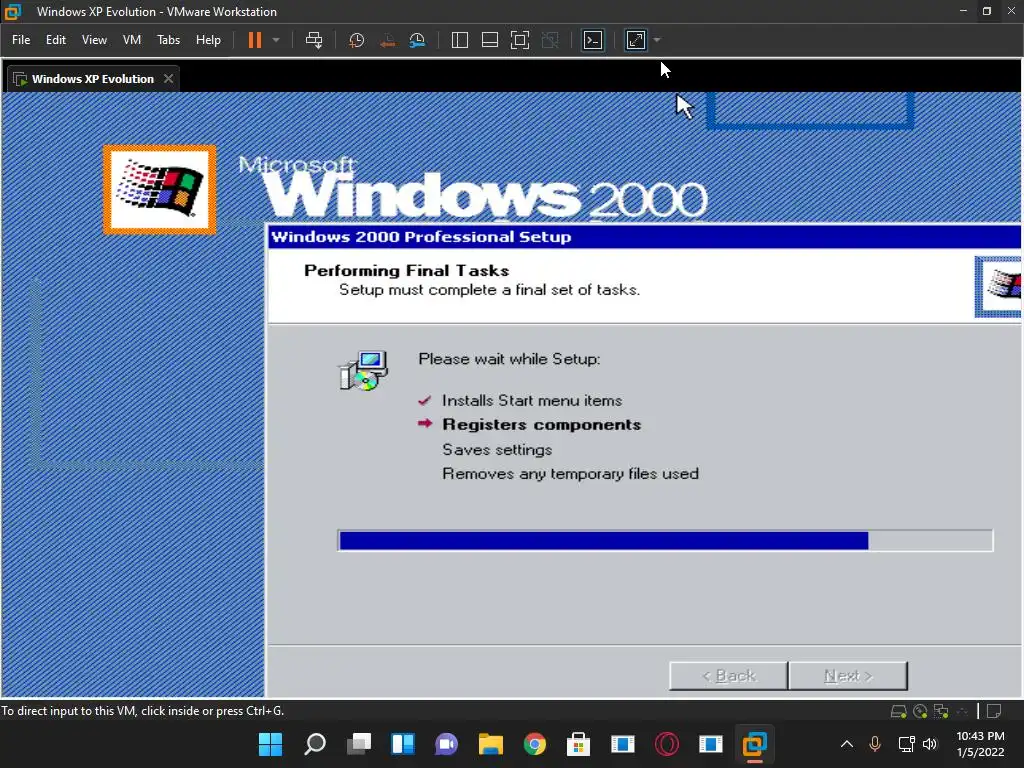Open taskbar Search
The height and width of the screenshot is (768, 1024).
[315, 744]
